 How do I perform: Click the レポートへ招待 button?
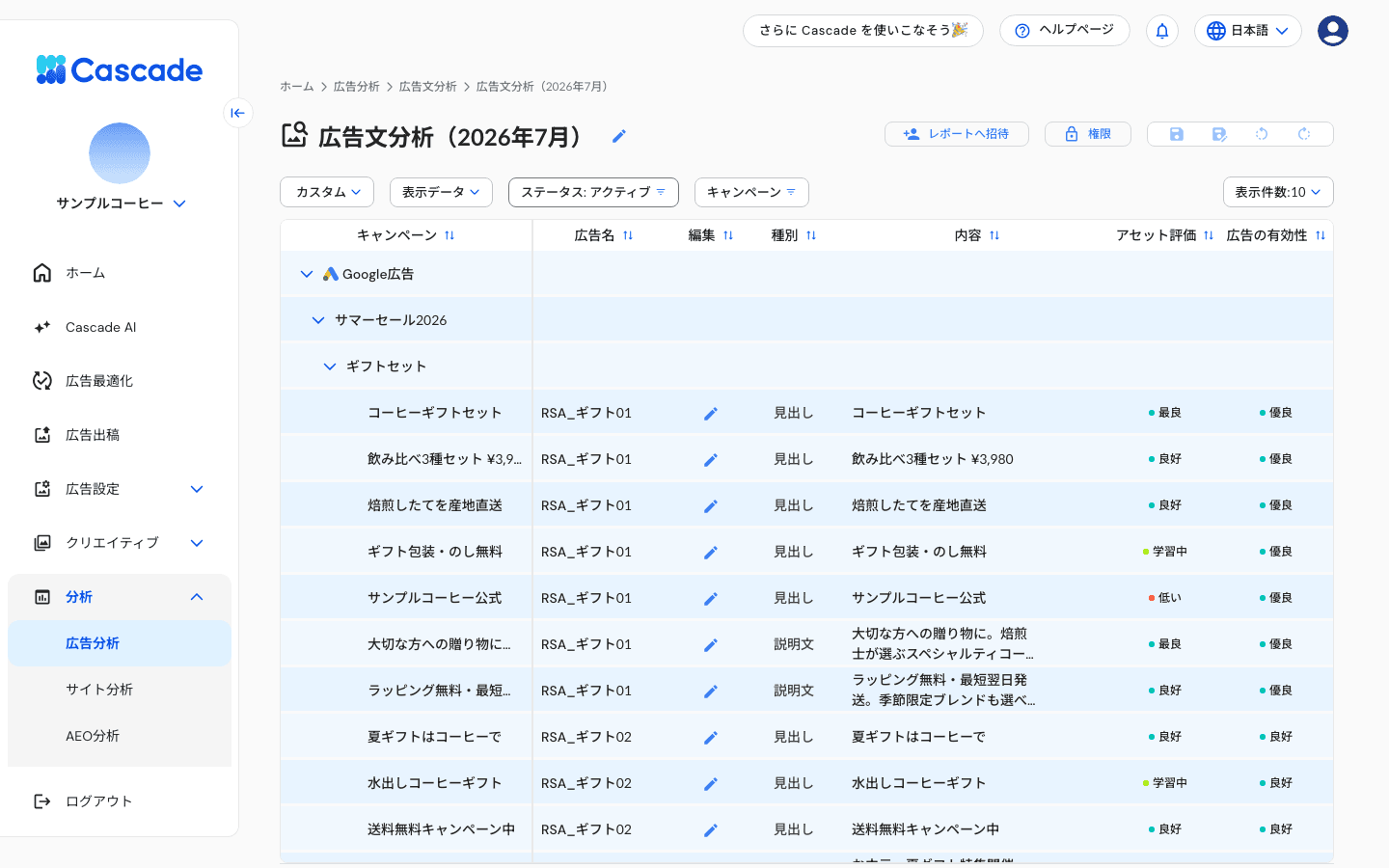[x=957, y=134]
